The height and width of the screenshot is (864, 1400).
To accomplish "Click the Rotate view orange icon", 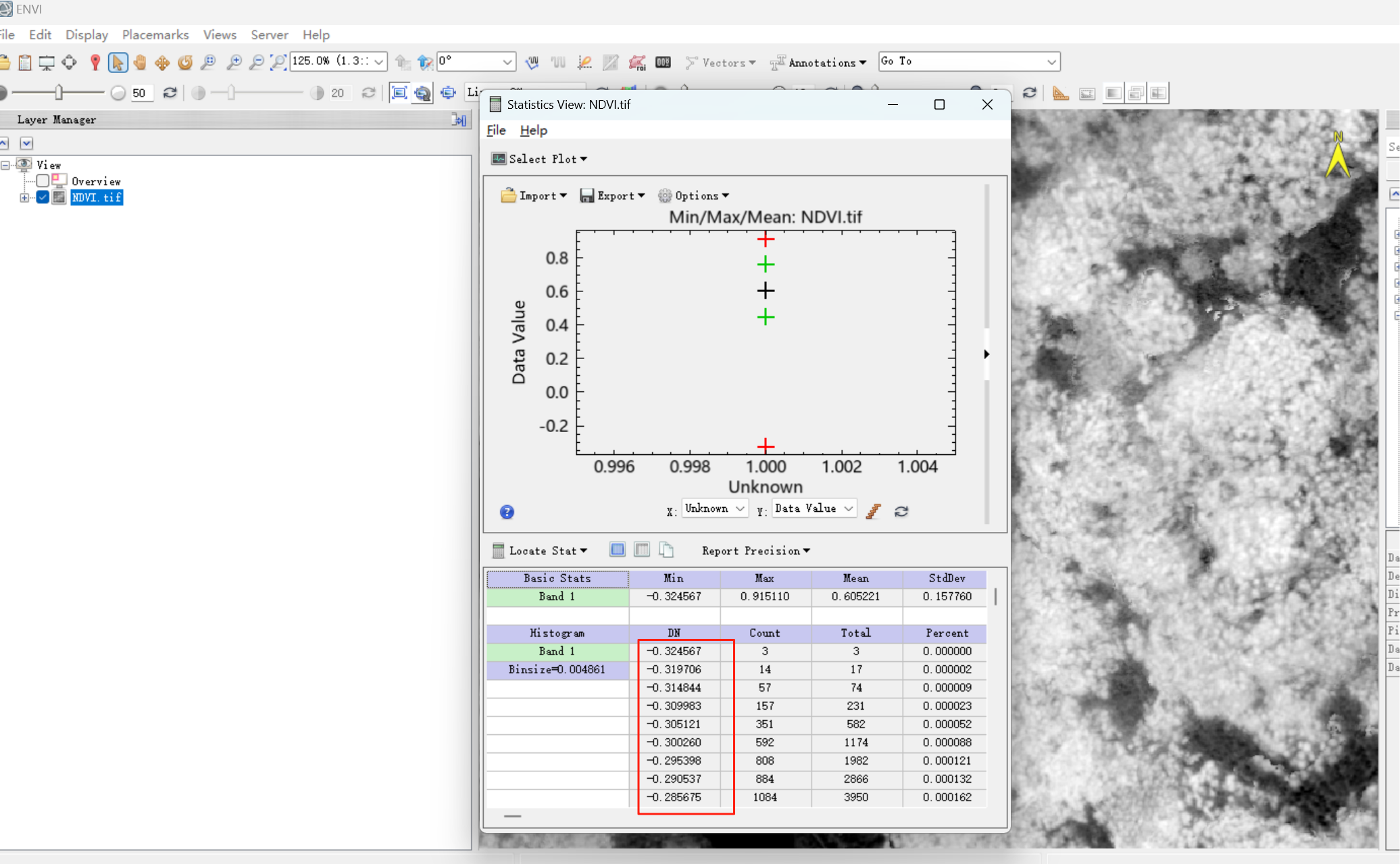I will coord(184,62).
